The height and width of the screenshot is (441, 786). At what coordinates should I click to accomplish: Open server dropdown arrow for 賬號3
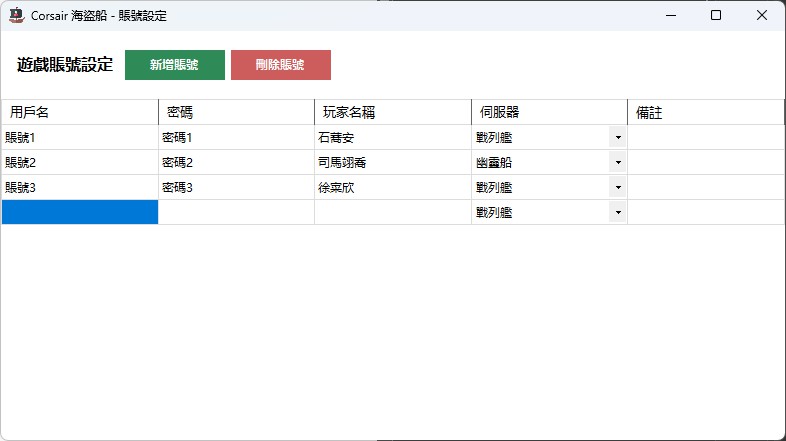[x=617, y=187]
